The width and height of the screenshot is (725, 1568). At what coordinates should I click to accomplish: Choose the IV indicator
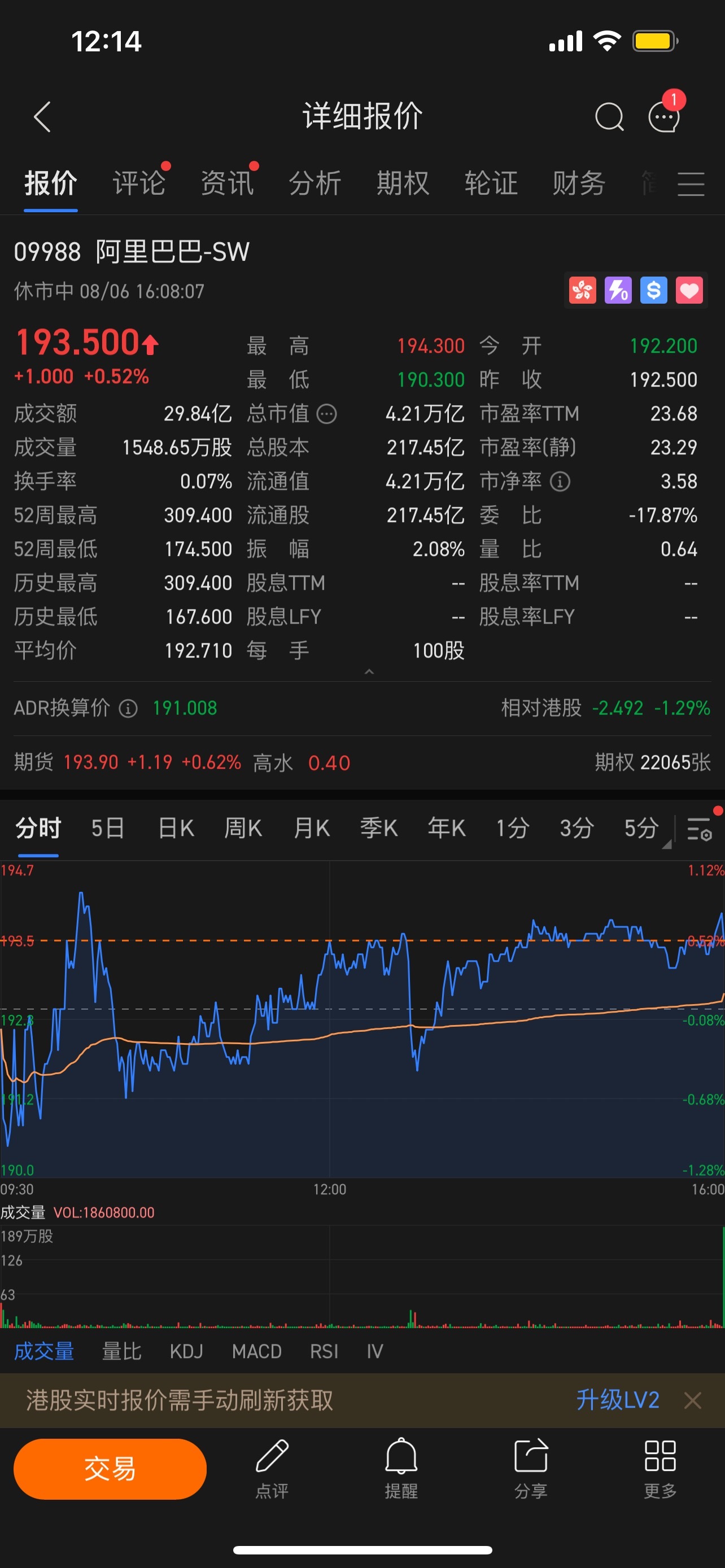click(x=374, y=1351)
